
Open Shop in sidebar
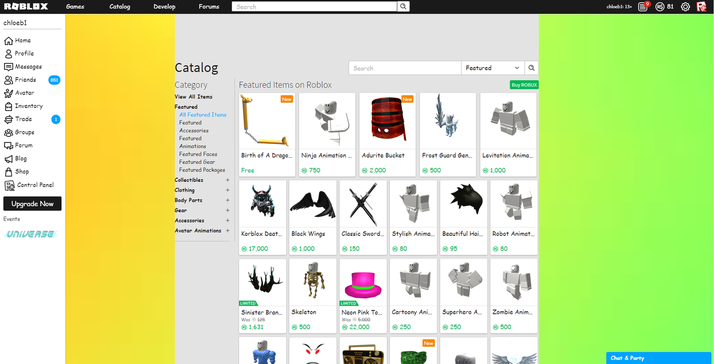tap(16, 172)
